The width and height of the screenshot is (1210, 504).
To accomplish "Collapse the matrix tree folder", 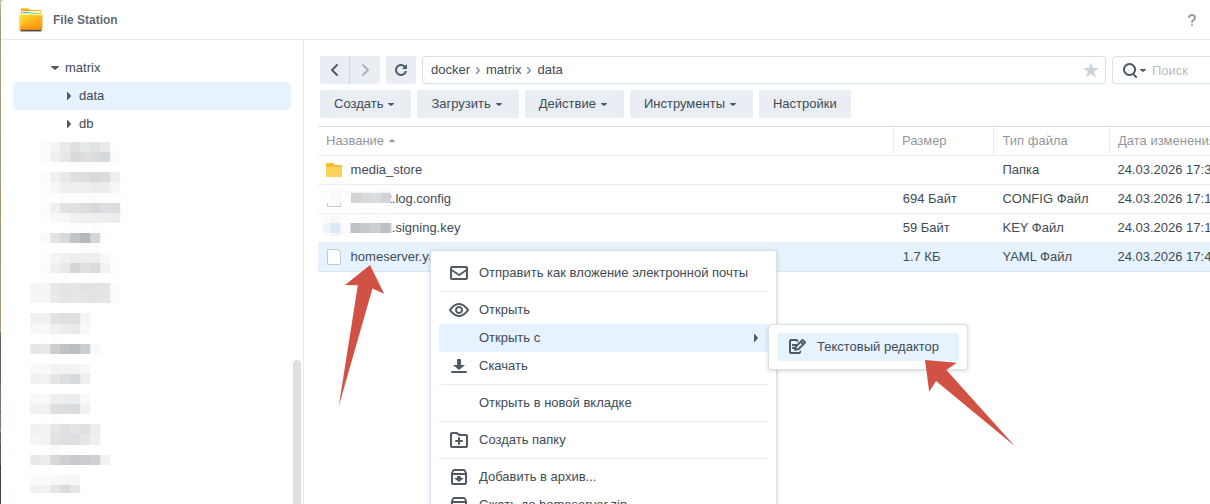I will [x=54, y=69].
